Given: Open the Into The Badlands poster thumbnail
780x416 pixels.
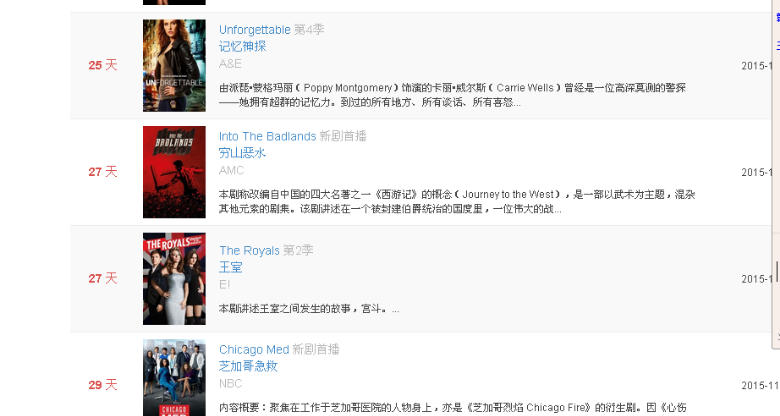Looking at the screenshot, I should point(174,172).
